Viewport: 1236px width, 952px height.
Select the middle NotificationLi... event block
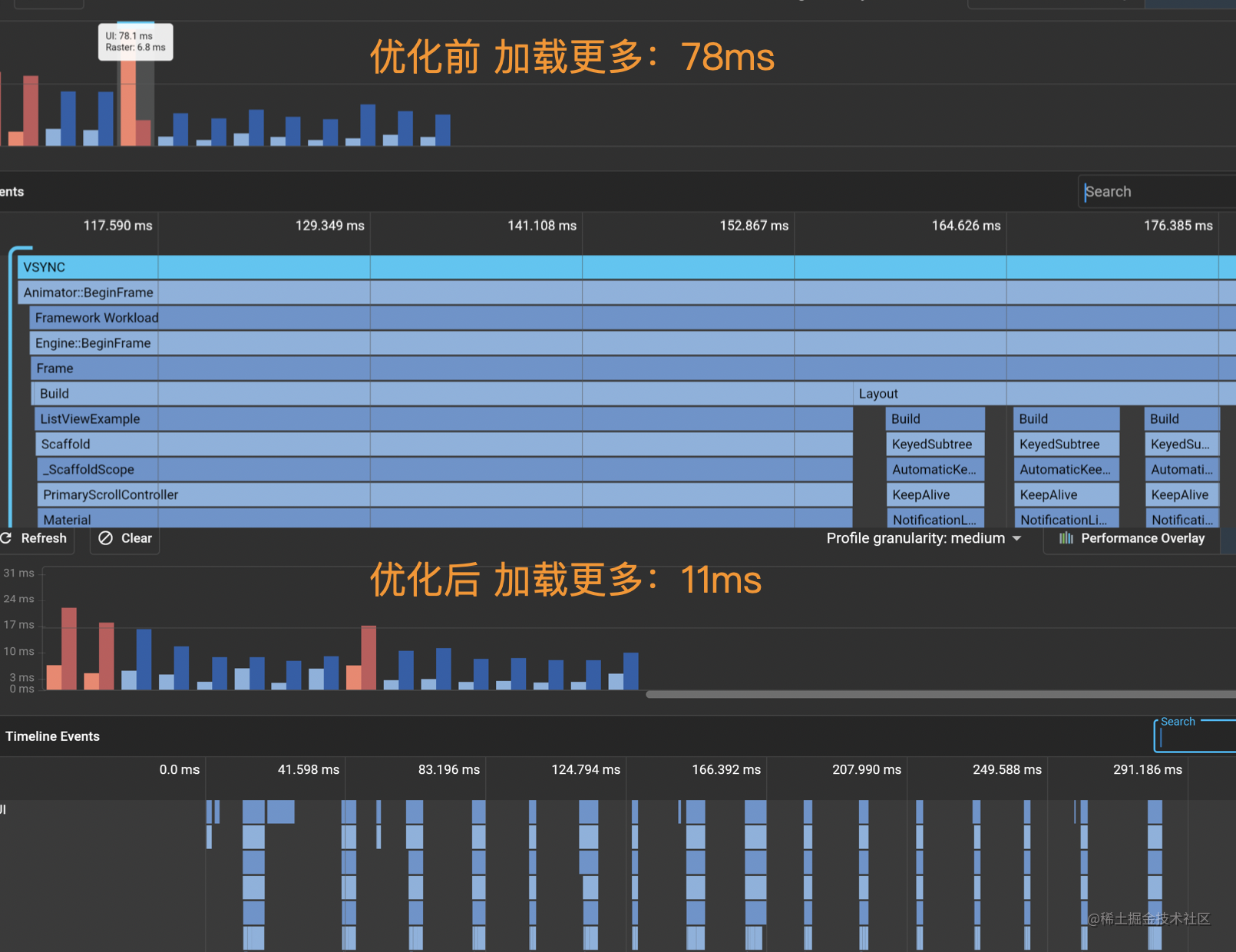(x=1066, y=518)
